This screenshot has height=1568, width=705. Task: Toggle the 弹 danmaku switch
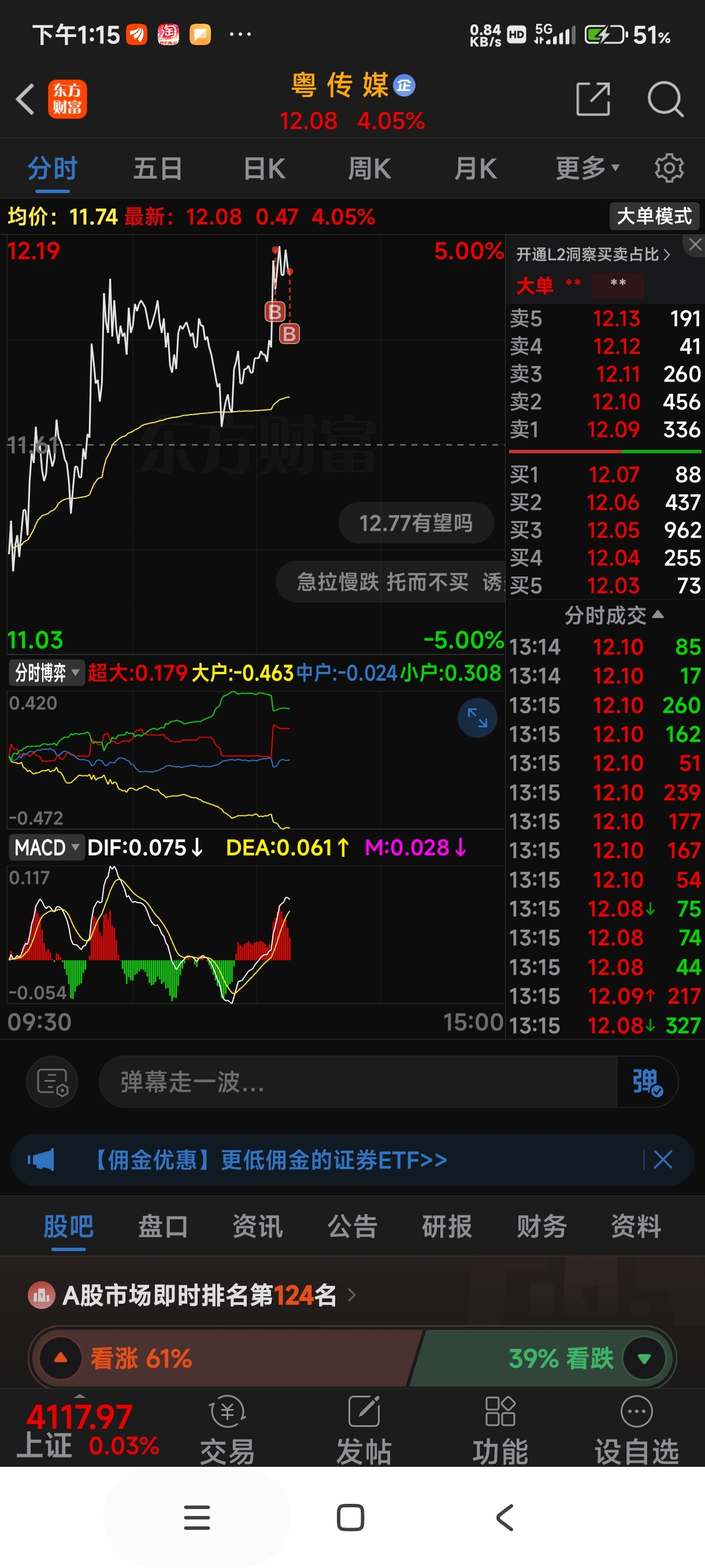tap(647, 1082)
